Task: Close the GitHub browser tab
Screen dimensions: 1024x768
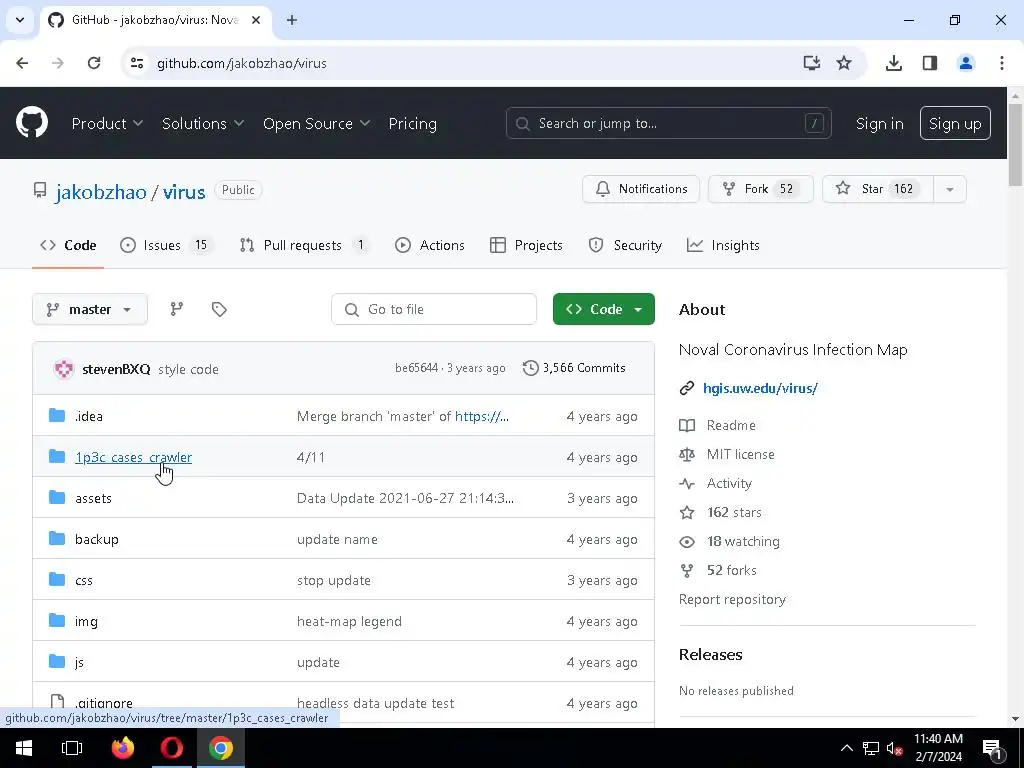Action: pyautogui.click(x=256, y=20)
